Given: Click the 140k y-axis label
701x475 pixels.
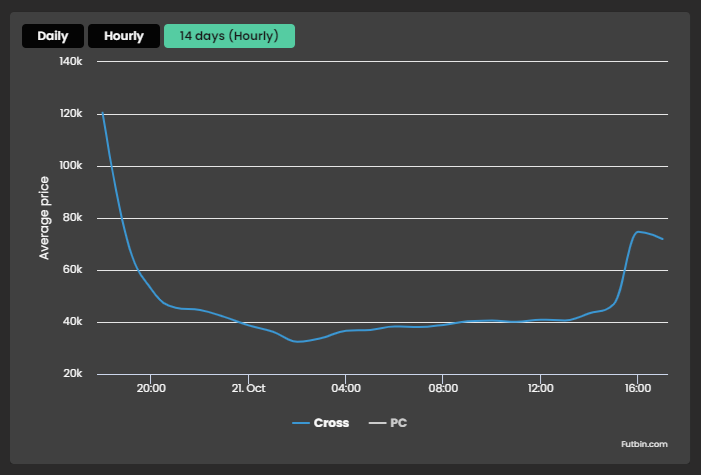Looking at the screenshot, I should click(x=70, y=62).
